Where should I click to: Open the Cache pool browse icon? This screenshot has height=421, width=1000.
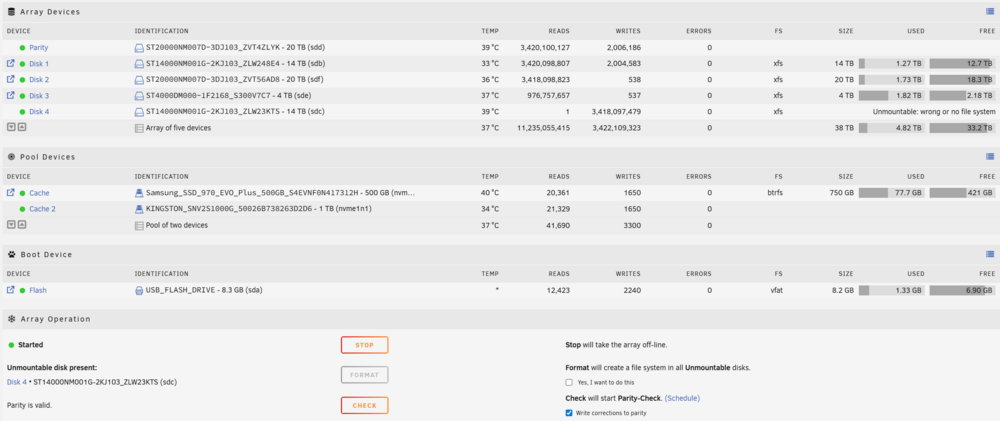click(x=10, y=193)
